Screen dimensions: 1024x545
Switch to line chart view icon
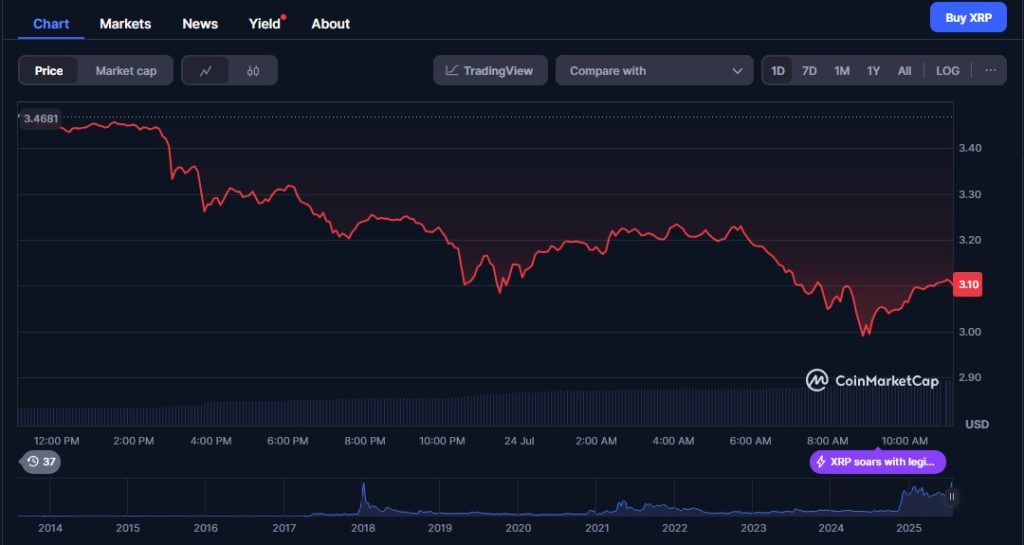[x=206, y=70]
